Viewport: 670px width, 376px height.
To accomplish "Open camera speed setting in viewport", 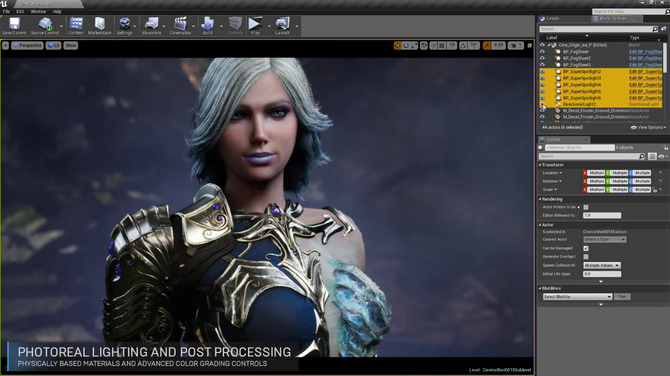I will [516, 45].
